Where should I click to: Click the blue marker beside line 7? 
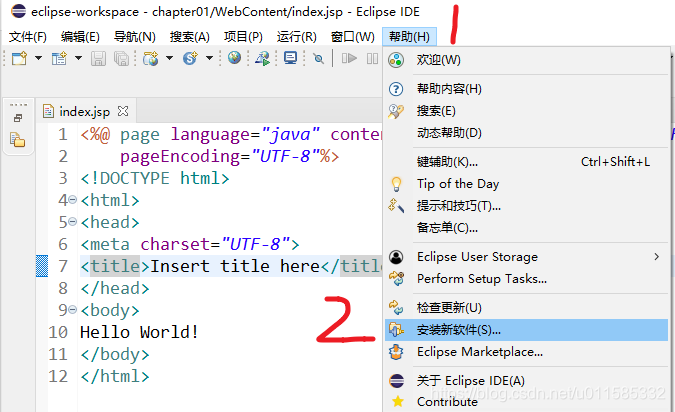(42, 266)
